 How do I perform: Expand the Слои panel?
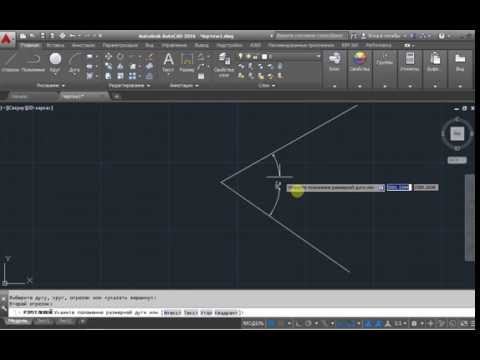pyautogui.click(x=266, y=86)
